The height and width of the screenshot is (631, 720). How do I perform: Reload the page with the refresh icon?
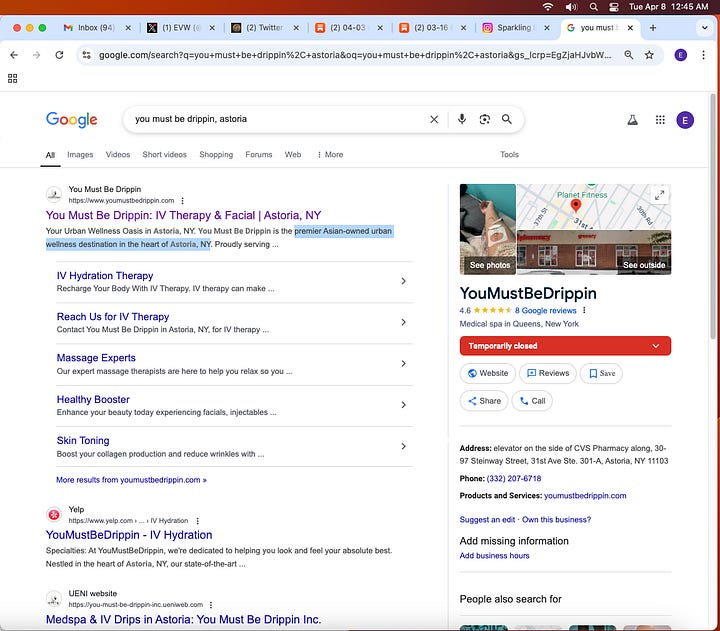pyautogui.click(x=59, y=55)
